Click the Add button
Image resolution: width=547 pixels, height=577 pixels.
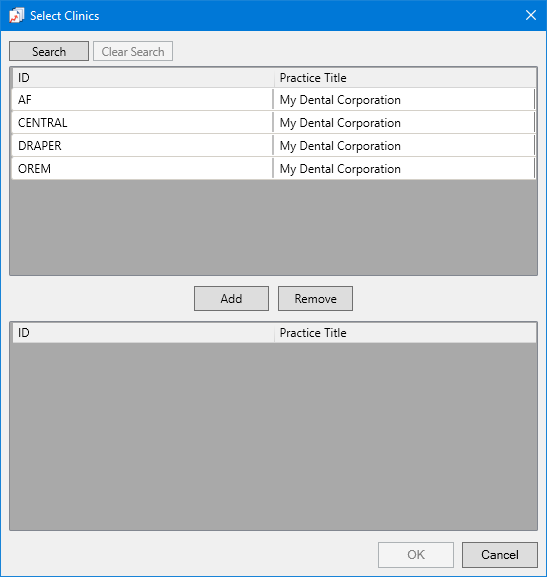point(231,298)
